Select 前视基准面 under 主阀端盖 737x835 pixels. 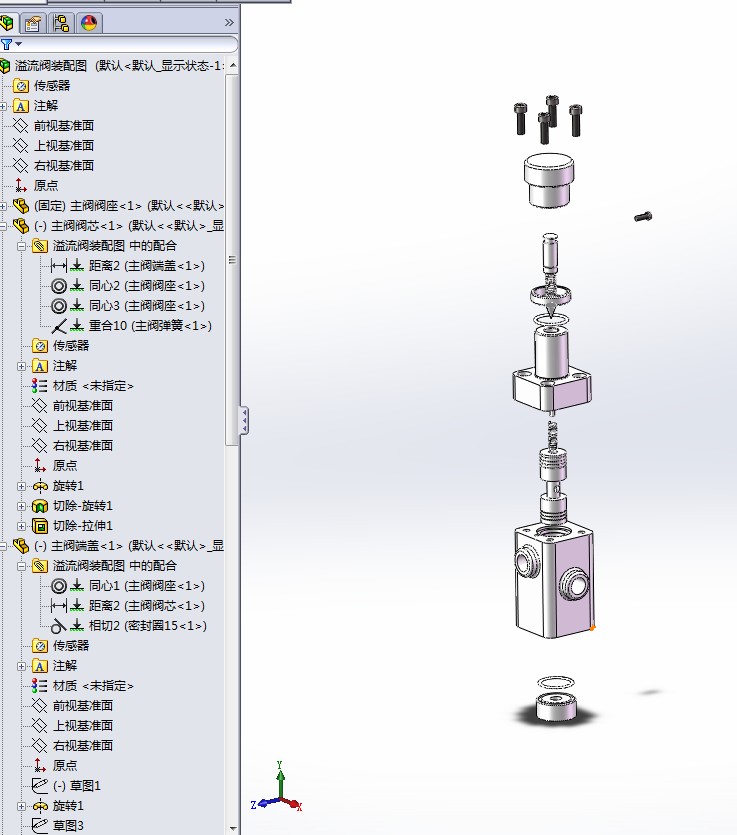click(72, 706)
